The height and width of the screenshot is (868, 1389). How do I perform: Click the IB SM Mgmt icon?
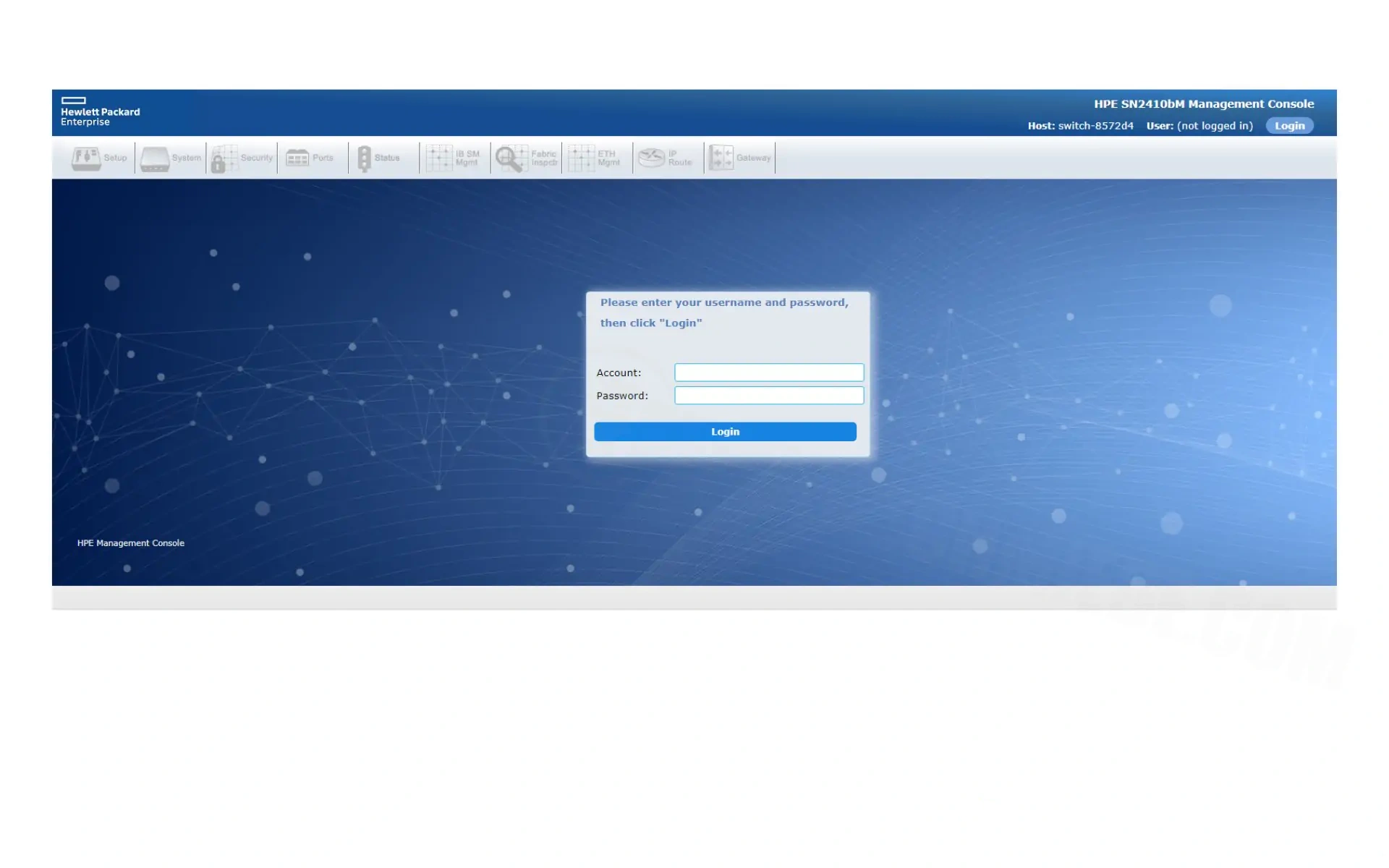tap(439, 158)
